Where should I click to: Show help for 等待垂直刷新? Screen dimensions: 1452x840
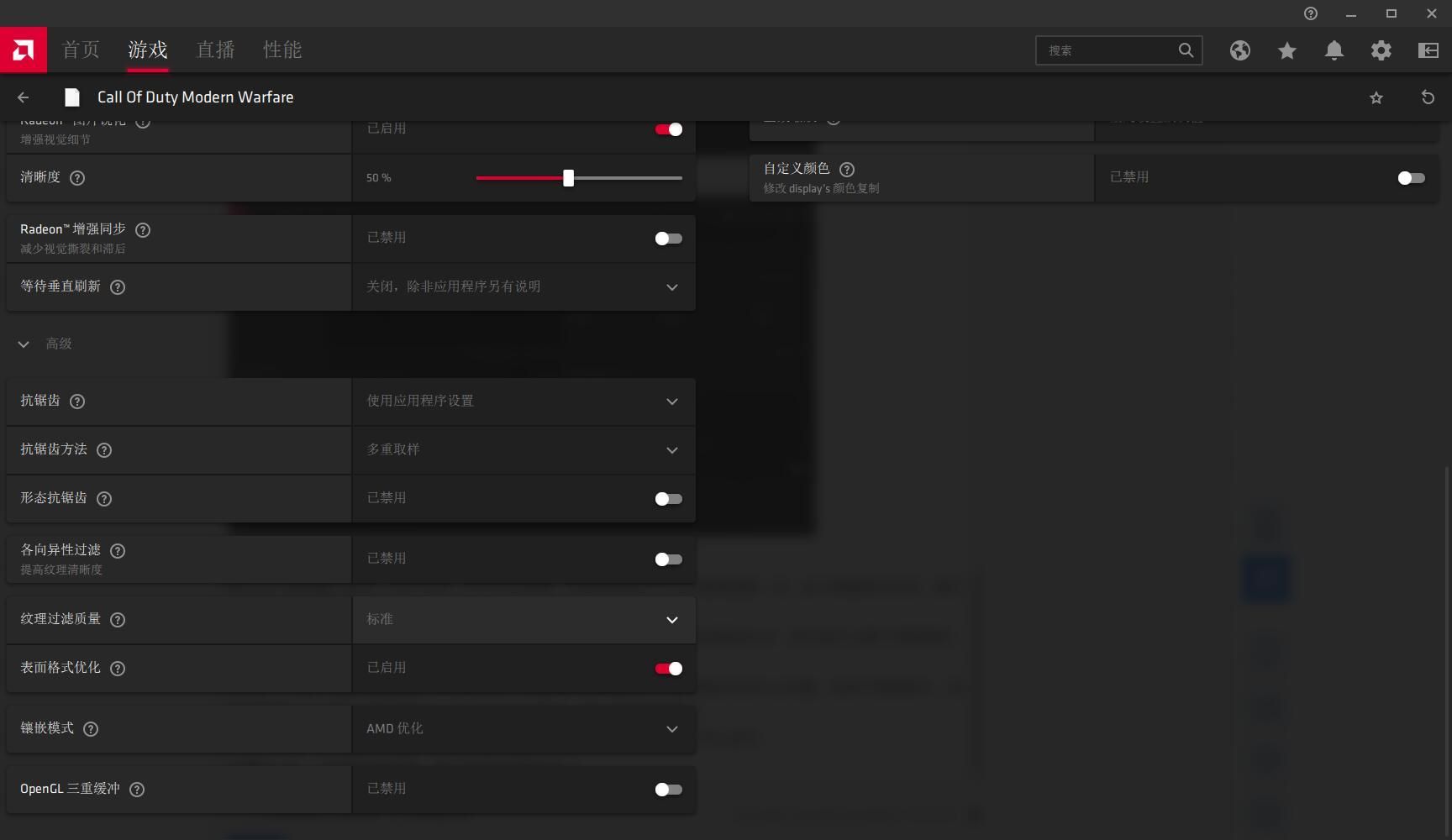click(x=118, y=287)
